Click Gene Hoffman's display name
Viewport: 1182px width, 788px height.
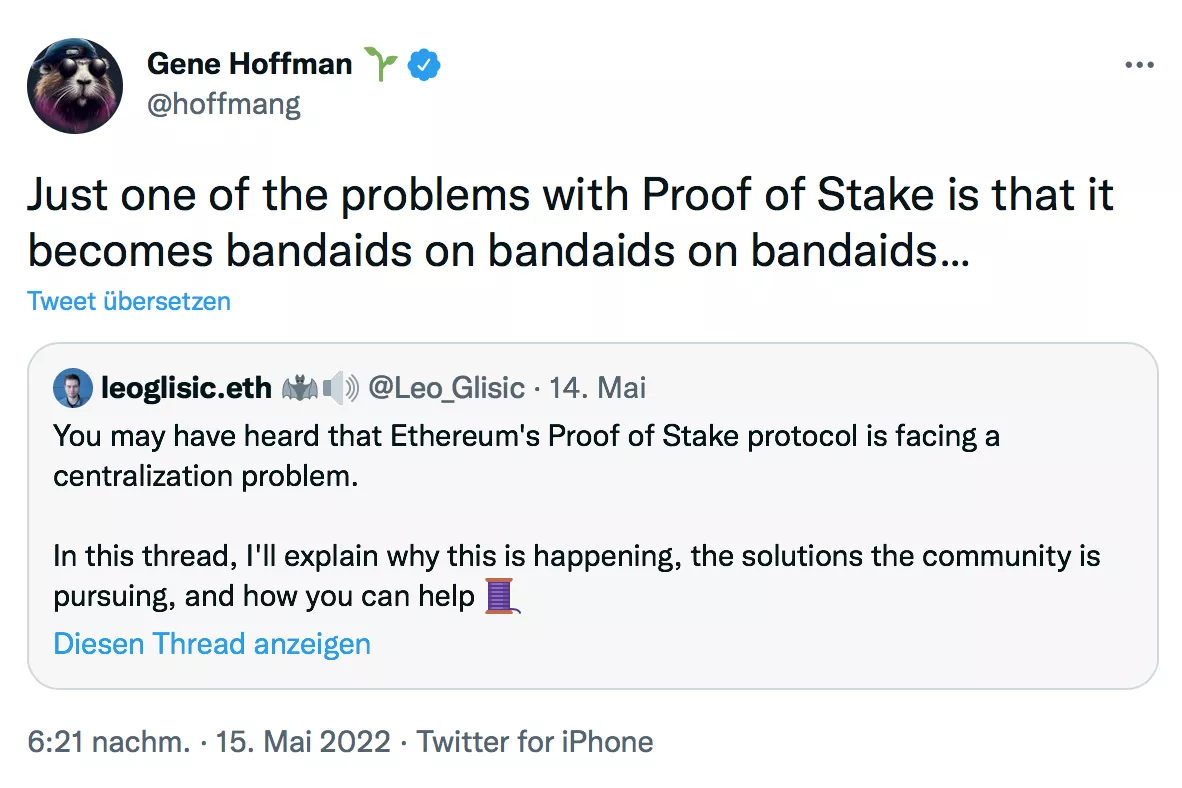(249, 63)
